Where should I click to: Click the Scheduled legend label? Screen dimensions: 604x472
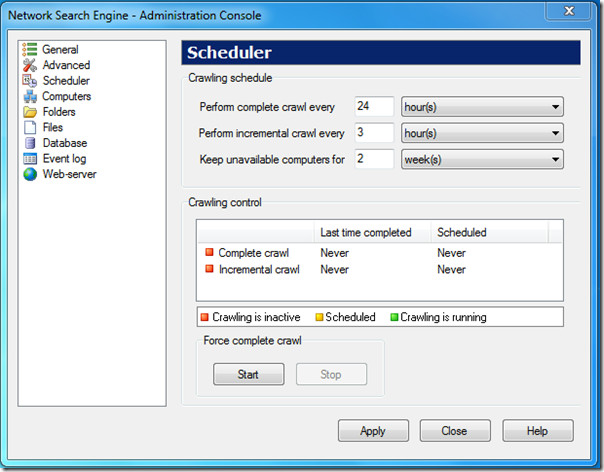(x=350, y=317)
